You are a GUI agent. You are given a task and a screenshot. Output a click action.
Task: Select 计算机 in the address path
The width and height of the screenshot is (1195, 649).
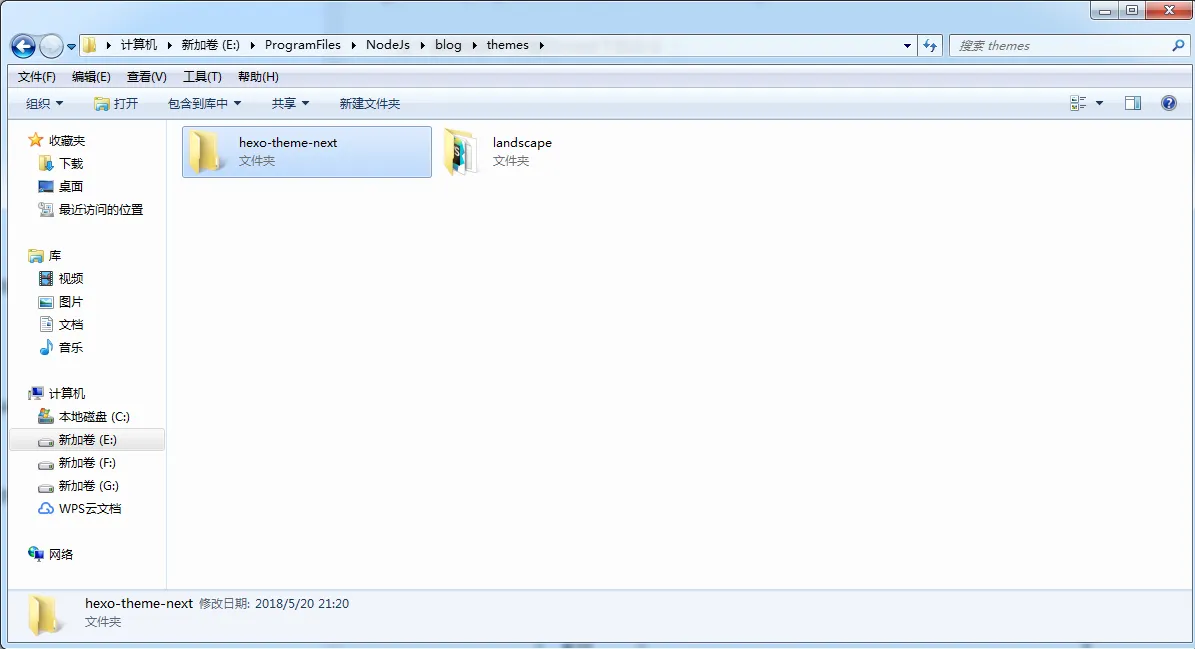pos(139,45)
